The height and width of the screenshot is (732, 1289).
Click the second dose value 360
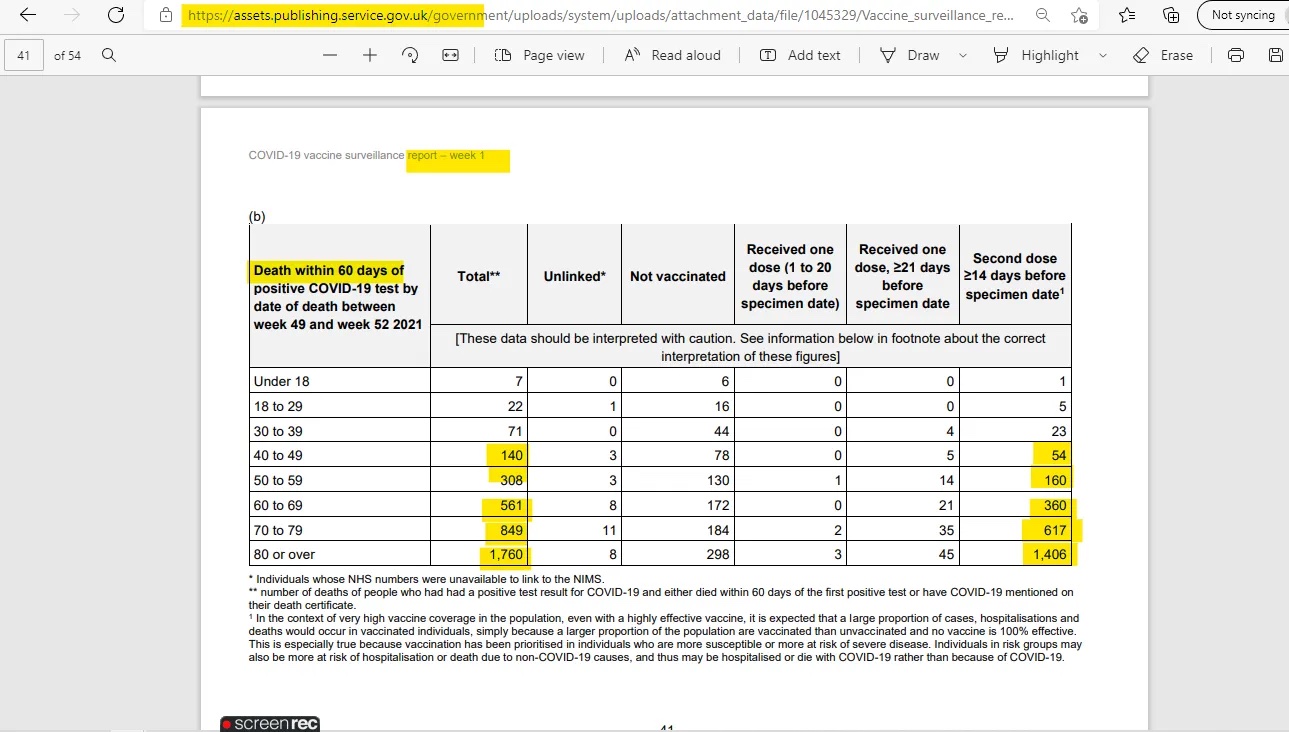[x=1054, y=505]
